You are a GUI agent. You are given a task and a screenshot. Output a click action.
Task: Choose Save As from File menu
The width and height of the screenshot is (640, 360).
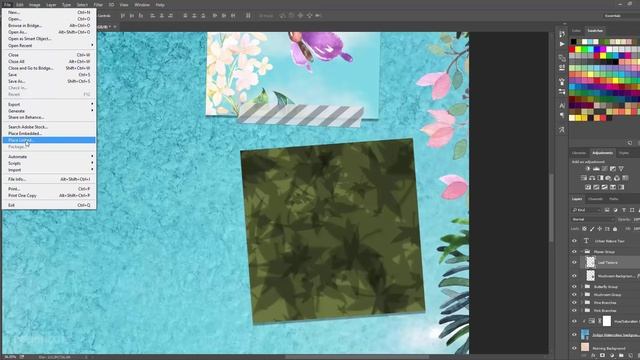point(49,81)
